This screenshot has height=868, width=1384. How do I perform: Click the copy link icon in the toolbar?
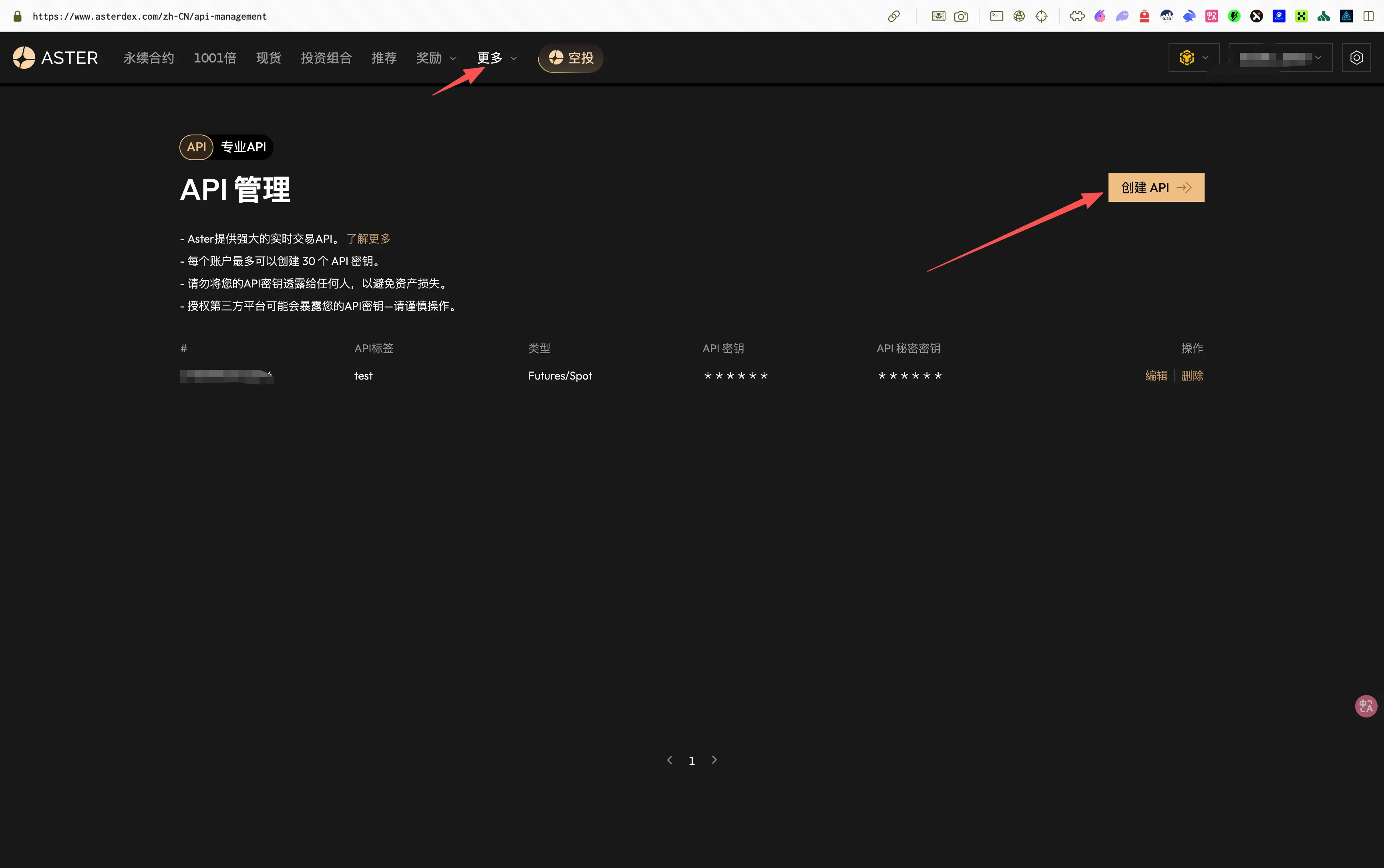[894, 16]
